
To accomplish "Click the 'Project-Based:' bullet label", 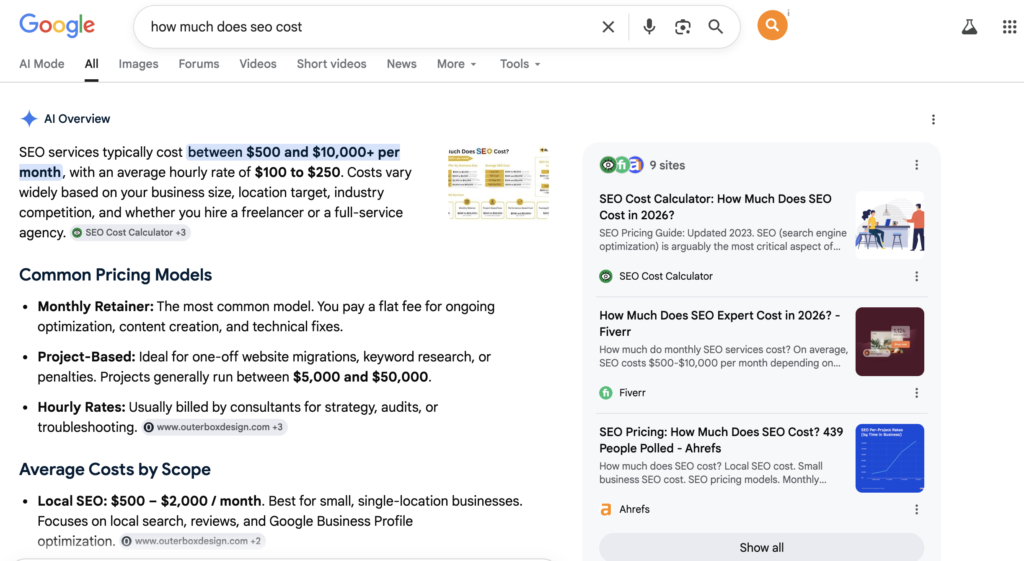I will coord(86,357).
